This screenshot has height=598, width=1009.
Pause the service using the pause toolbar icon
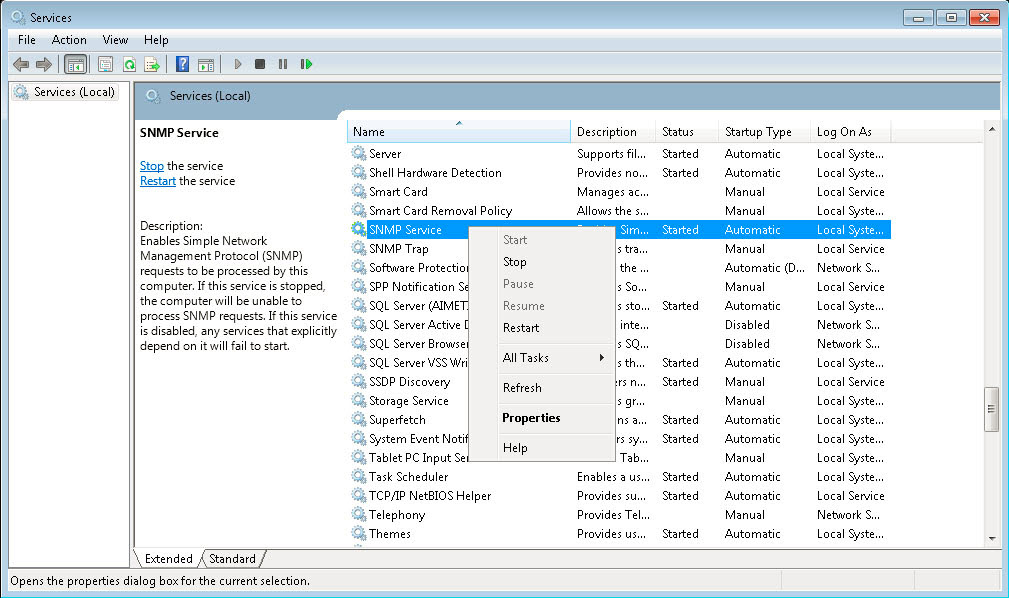[x=284, y=64]
